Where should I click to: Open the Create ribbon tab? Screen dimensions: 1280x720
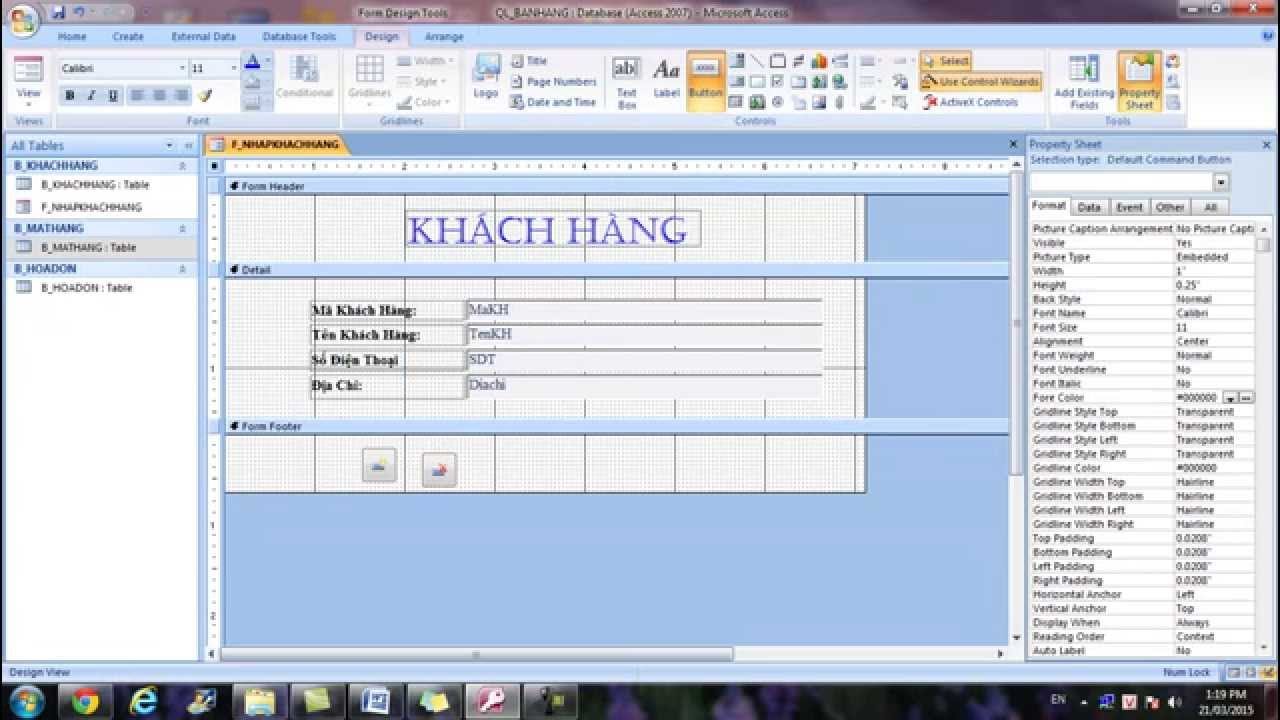pyautogui.click(x=128, y=37)
